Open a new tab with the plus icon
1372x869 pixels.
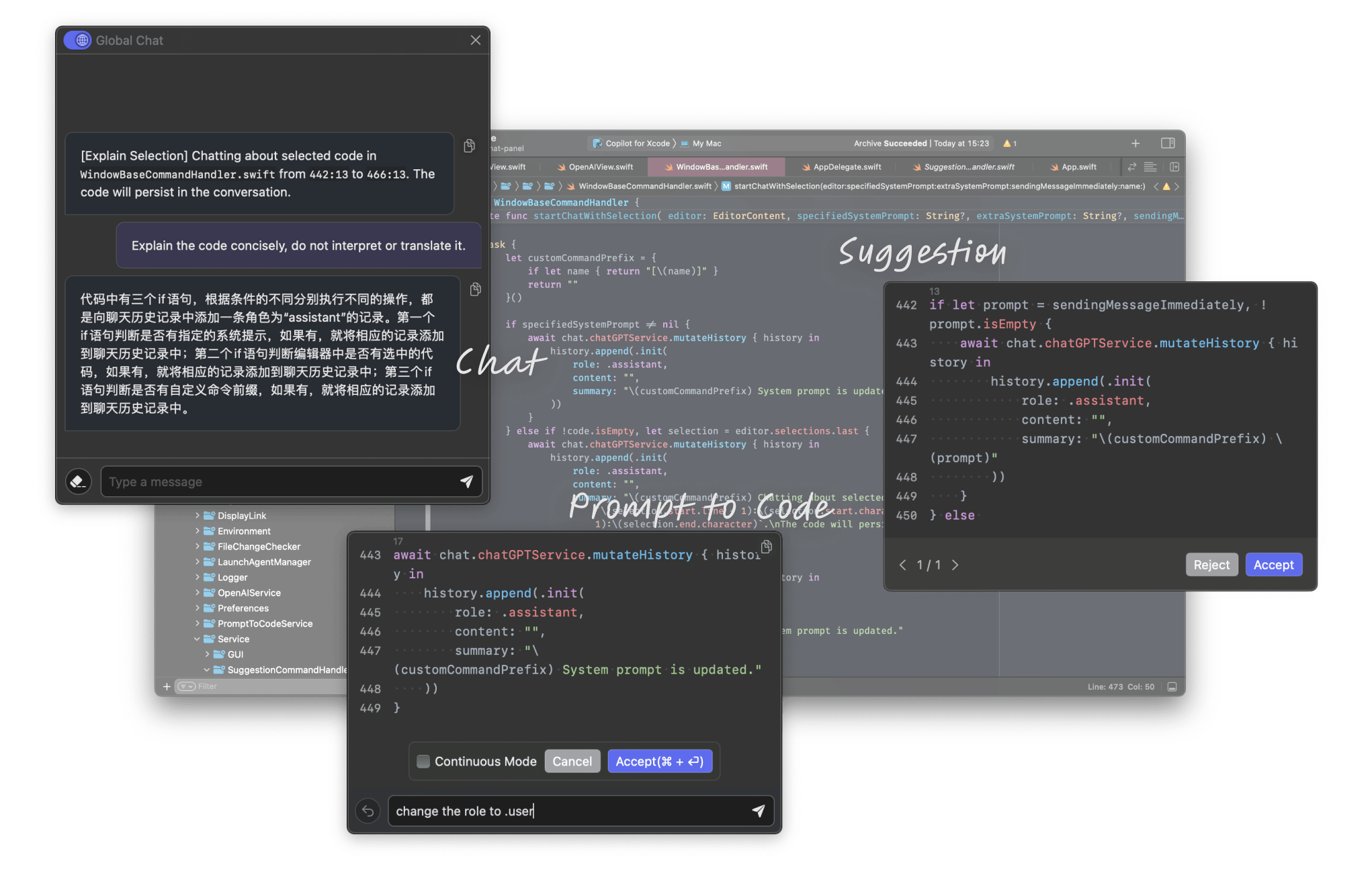click(1135, 143)
